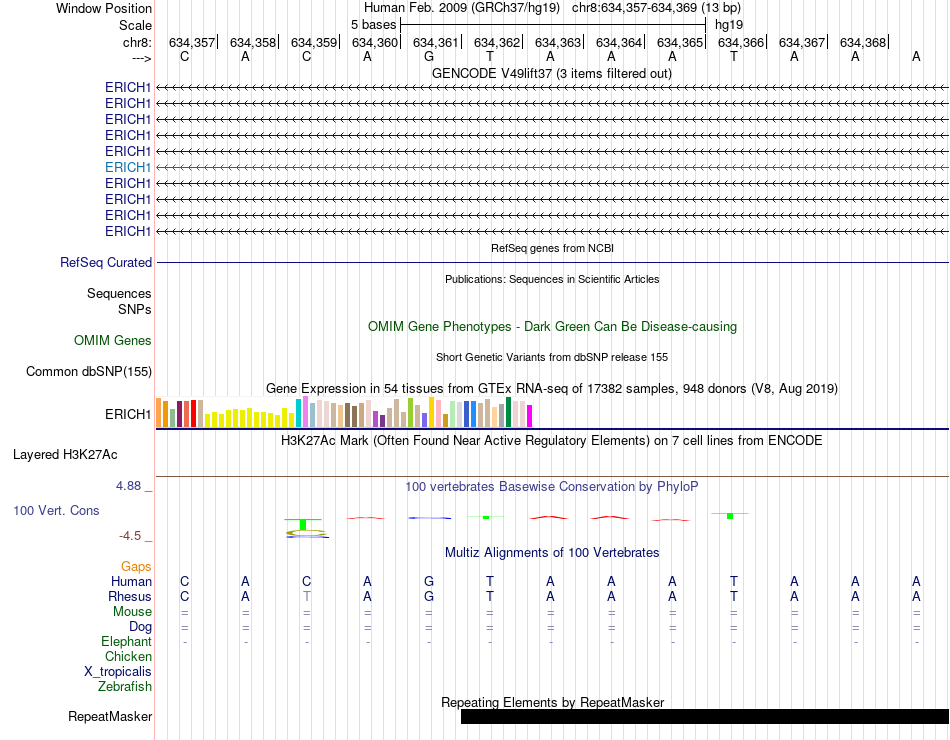Click the gray mismatched T in Rhesus row
The image size is (950, 740).
point(307,596)
